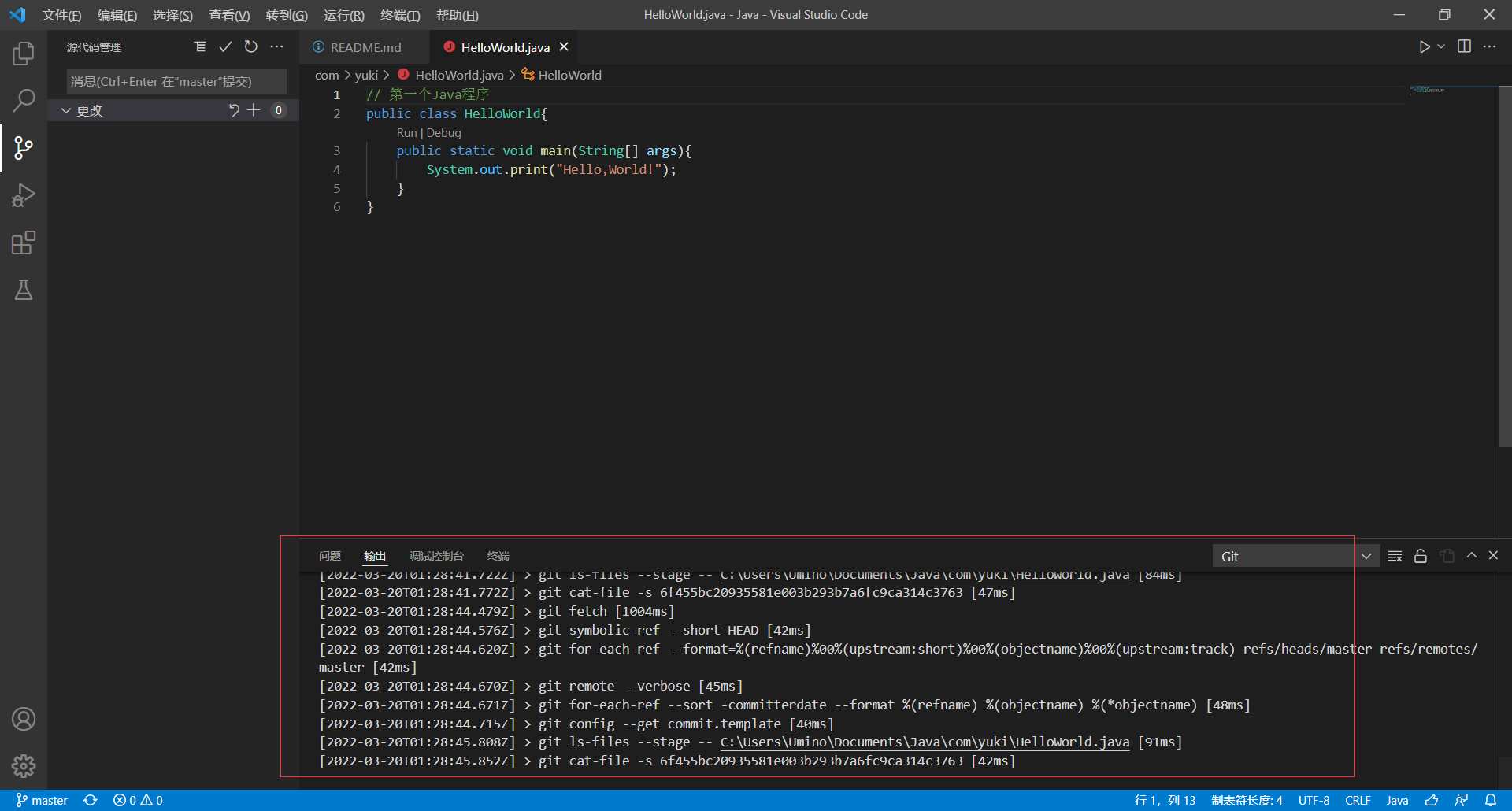Run Java file with the play icon
The image size is (1512, 811).
point(1424,47)
